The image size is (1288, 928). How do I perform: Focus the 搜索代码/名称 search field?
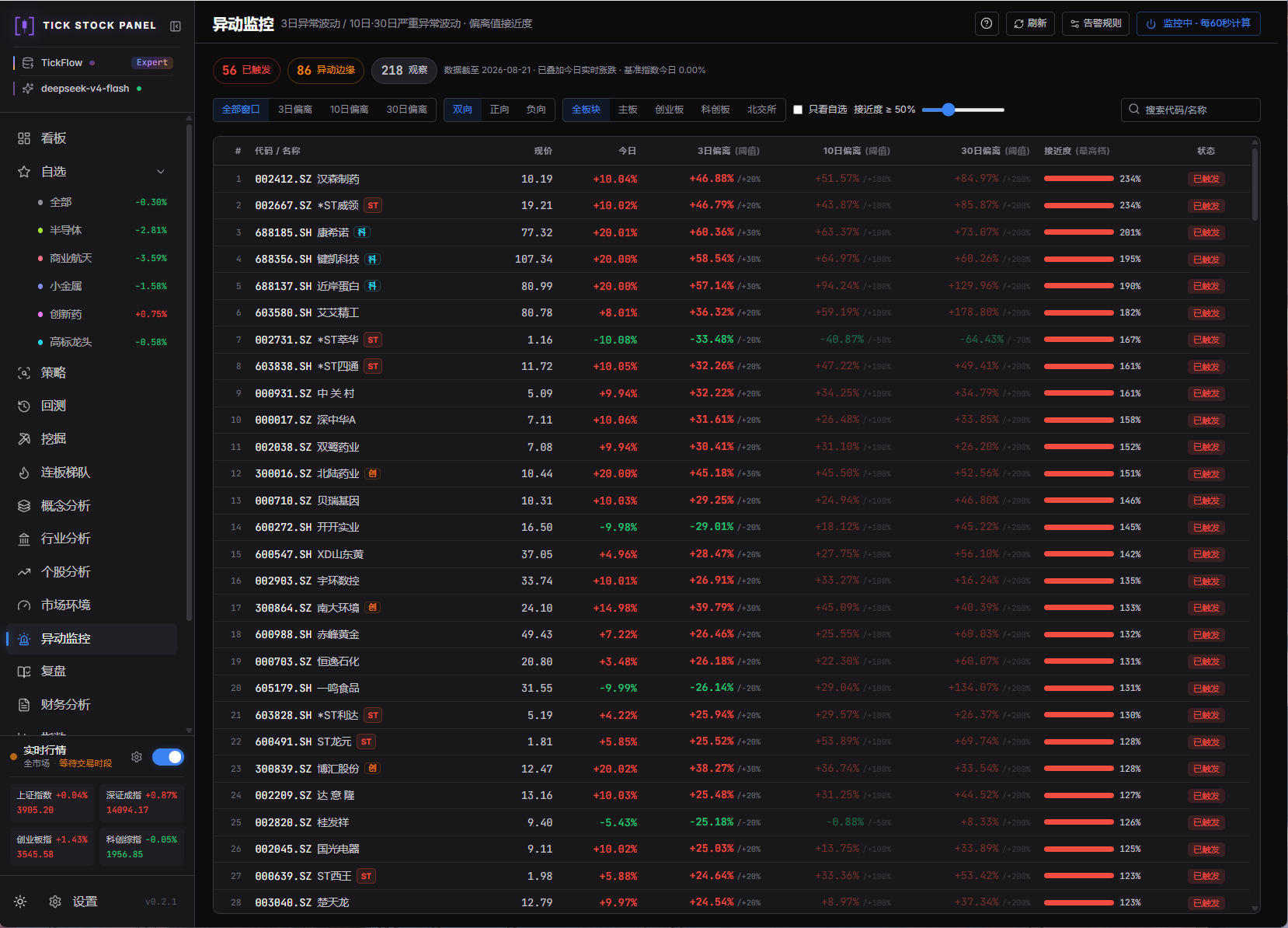pyautogui.click(x=1191, y=110)
